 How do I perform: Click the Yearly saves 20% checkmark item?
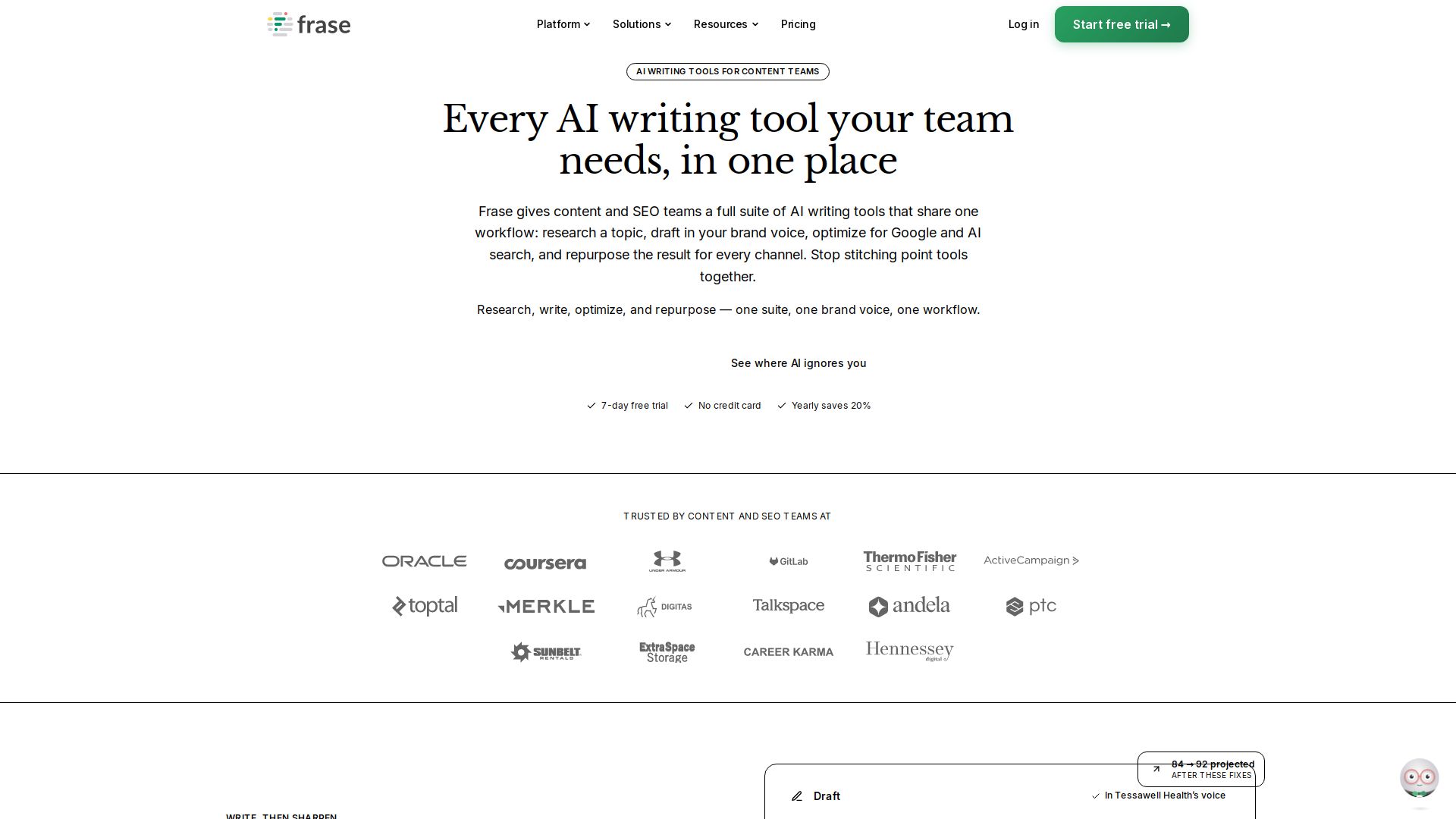coord(824,406)
